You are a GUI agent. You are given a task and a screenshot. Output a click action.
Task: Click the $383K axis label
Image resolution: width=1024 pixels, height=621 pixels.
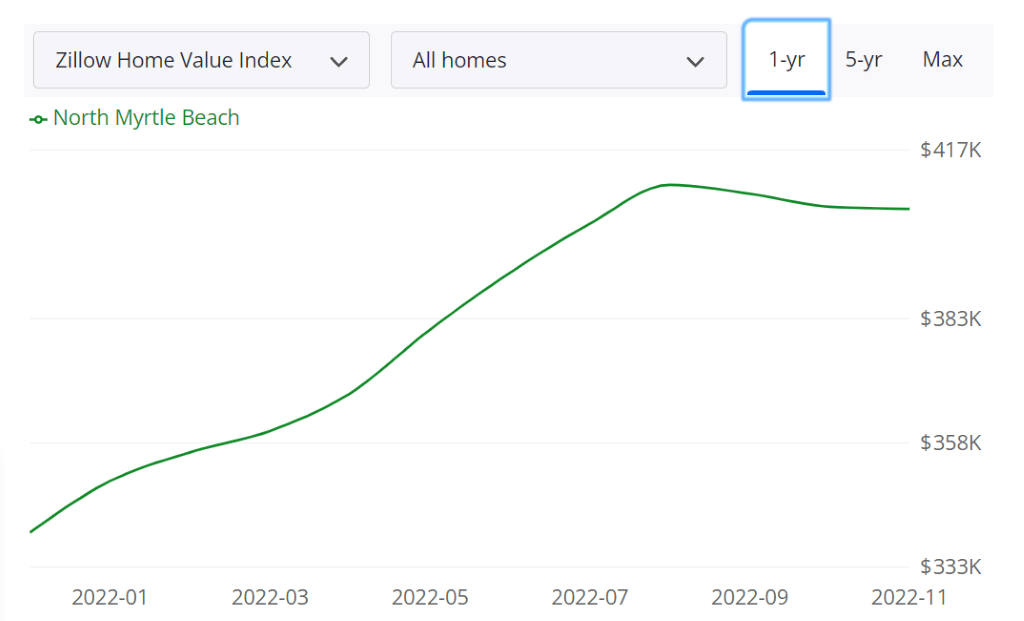point(950,319)
